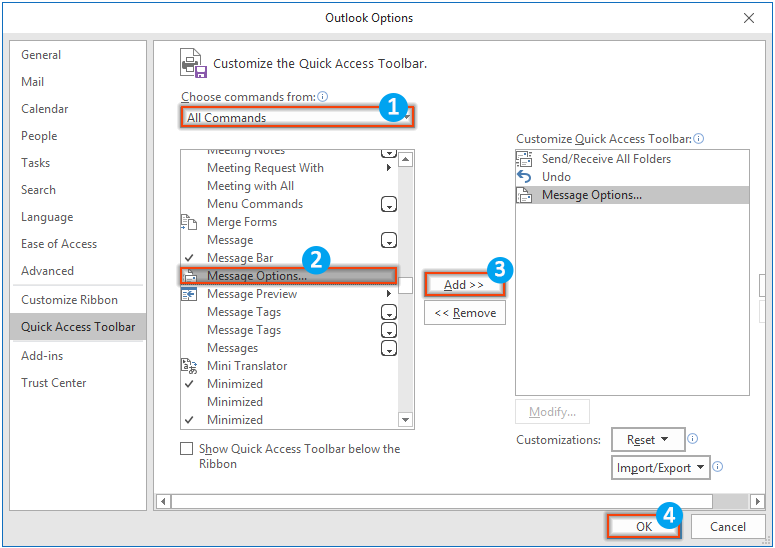775x548 pixels.
Task: Expand the Import/Export dropdown
Action: pos(660,467)
